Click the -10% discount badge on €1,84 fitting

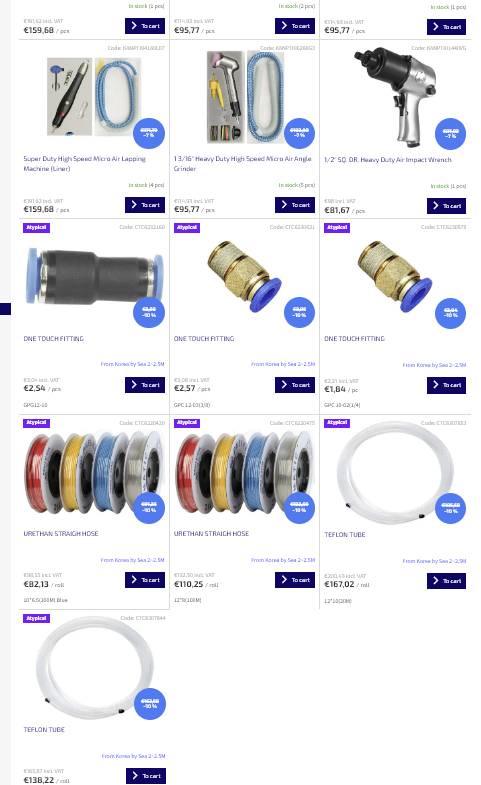point(450,313)
